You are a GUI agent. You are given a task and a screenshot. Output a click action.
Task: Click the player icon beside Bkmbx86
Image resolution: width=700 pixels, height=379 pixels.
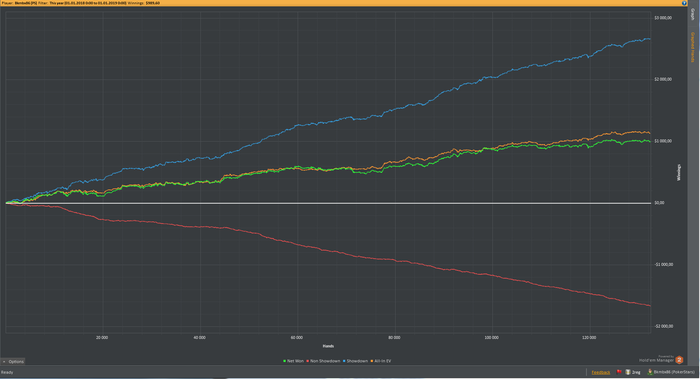[x=650, y=372]
